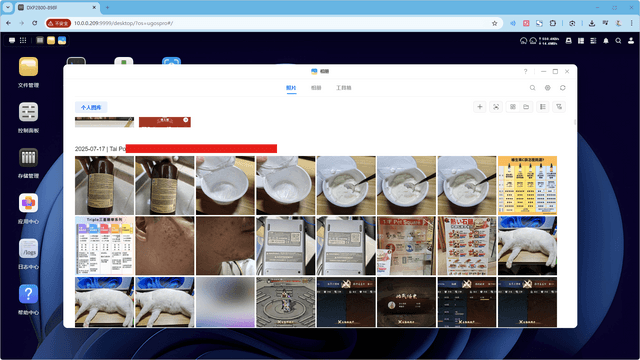
Task: Switch to timeline list view
Action: (x=543, y=107)
